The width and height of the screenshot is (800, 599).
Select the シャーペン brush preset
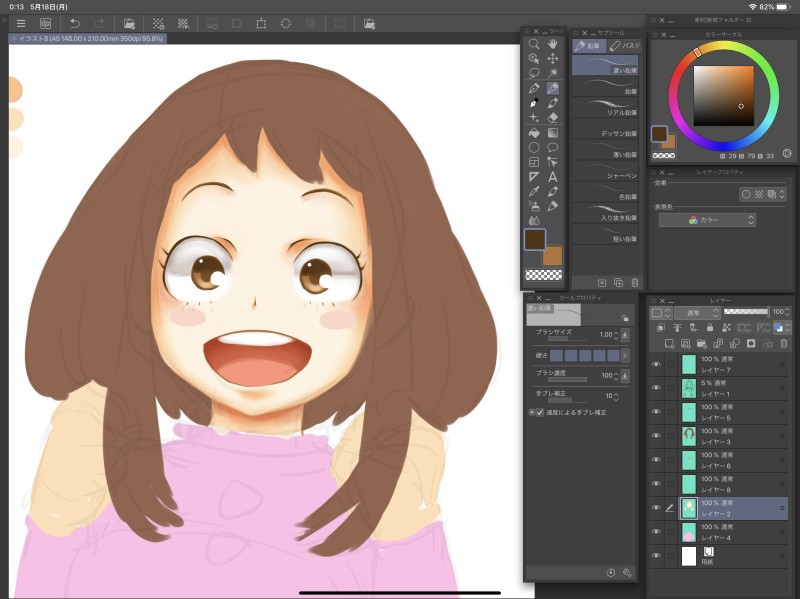[x=604, y=170]
